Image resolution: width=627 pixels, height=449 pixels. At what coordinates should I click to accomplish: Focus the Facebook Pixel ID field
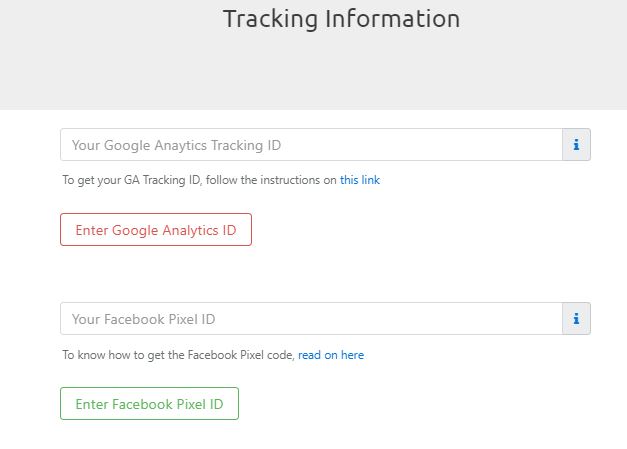point(312,319)
